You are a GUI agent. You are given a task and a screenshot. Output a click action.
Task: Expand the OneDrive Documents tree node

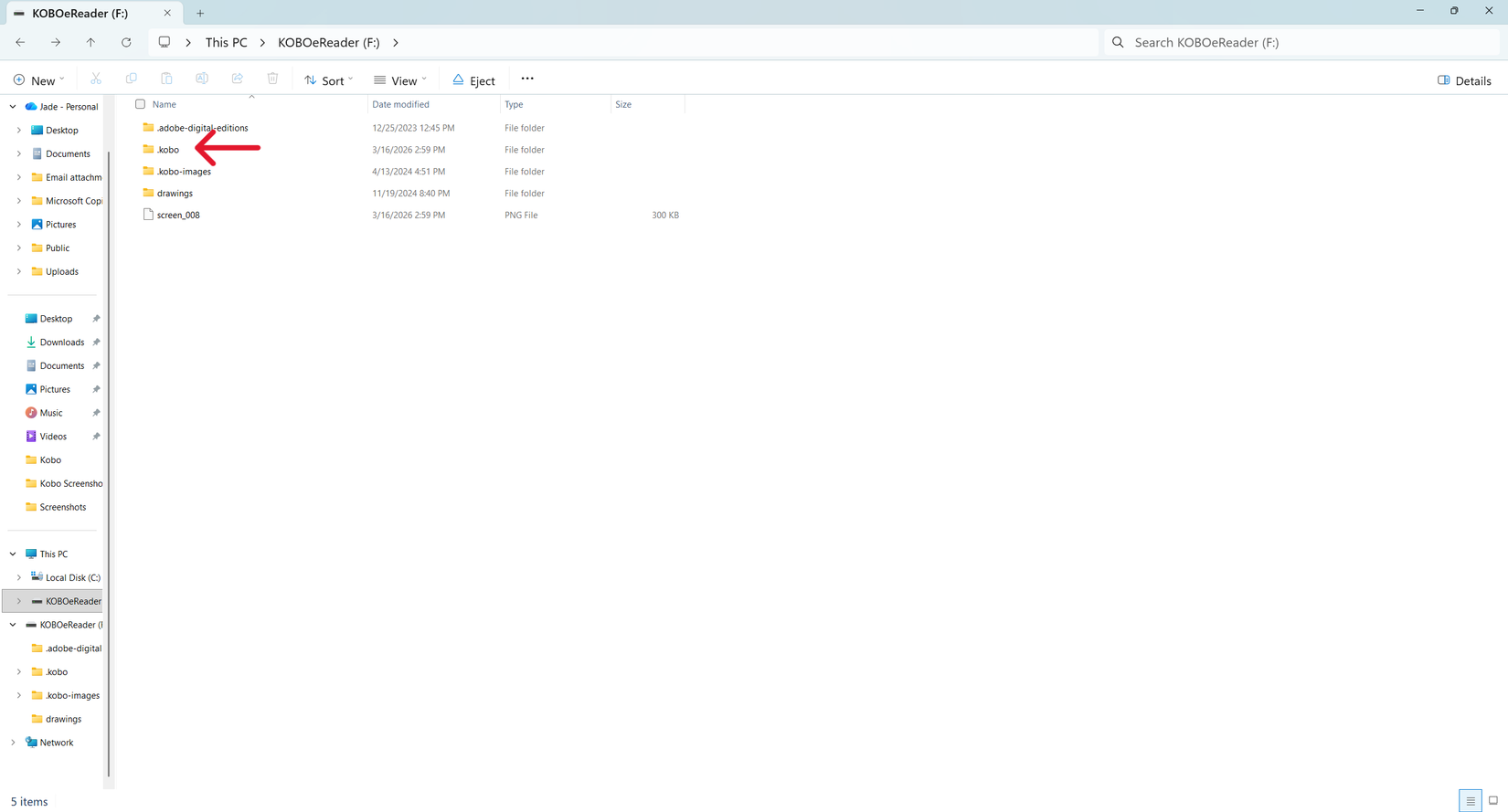[x=19, y=153]
